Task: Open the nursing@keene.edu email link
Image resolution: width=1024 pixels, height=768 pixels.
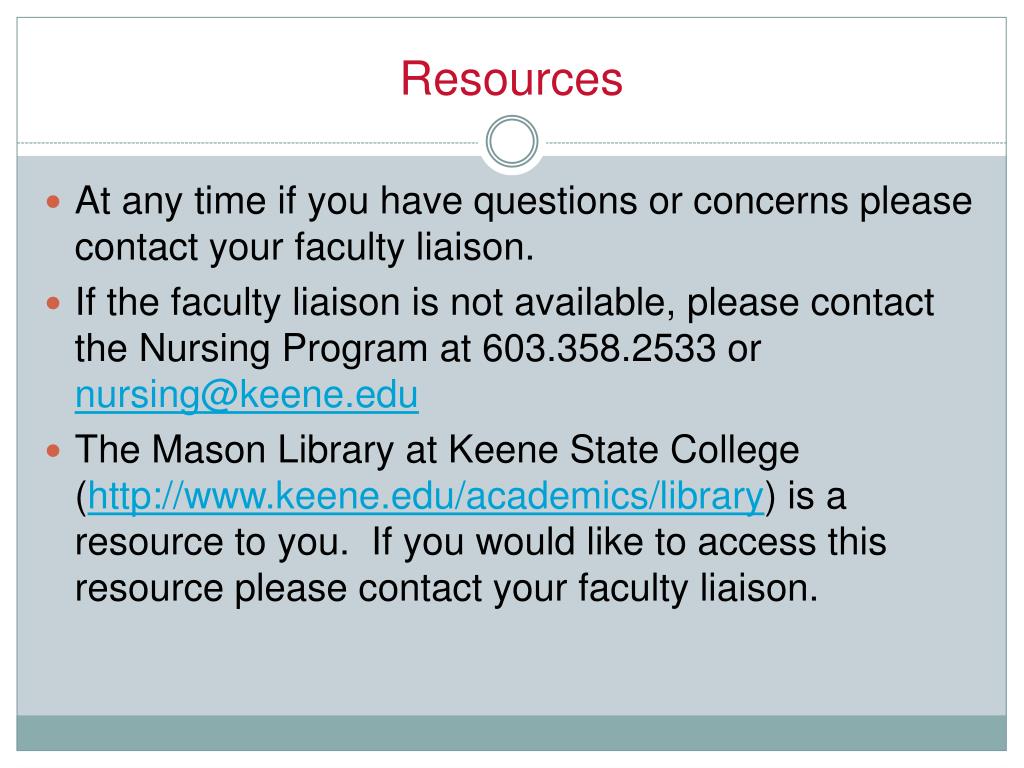Action: [246, 395]
